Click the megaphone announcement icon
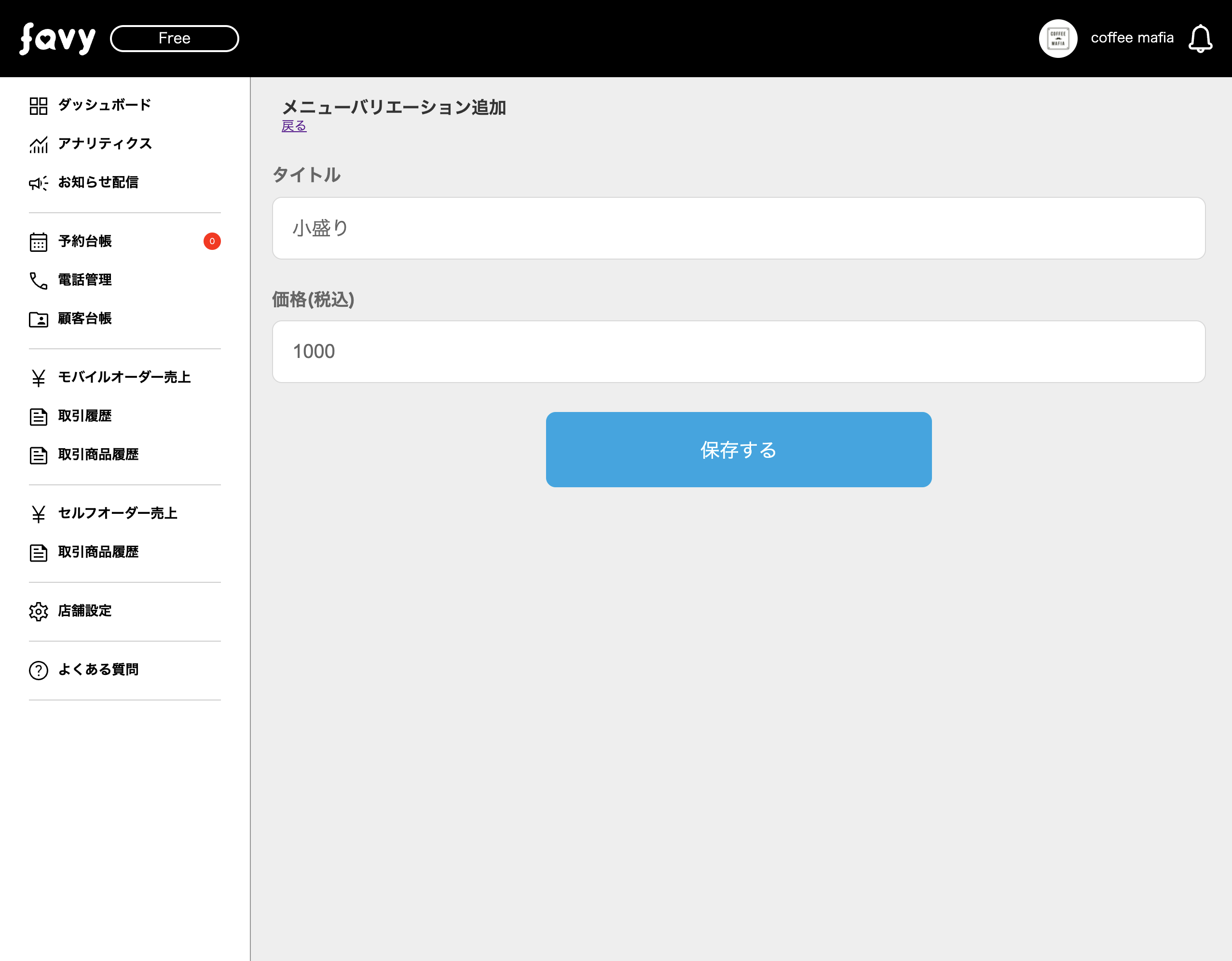1232x961 pixels. [x=39, y=183]
